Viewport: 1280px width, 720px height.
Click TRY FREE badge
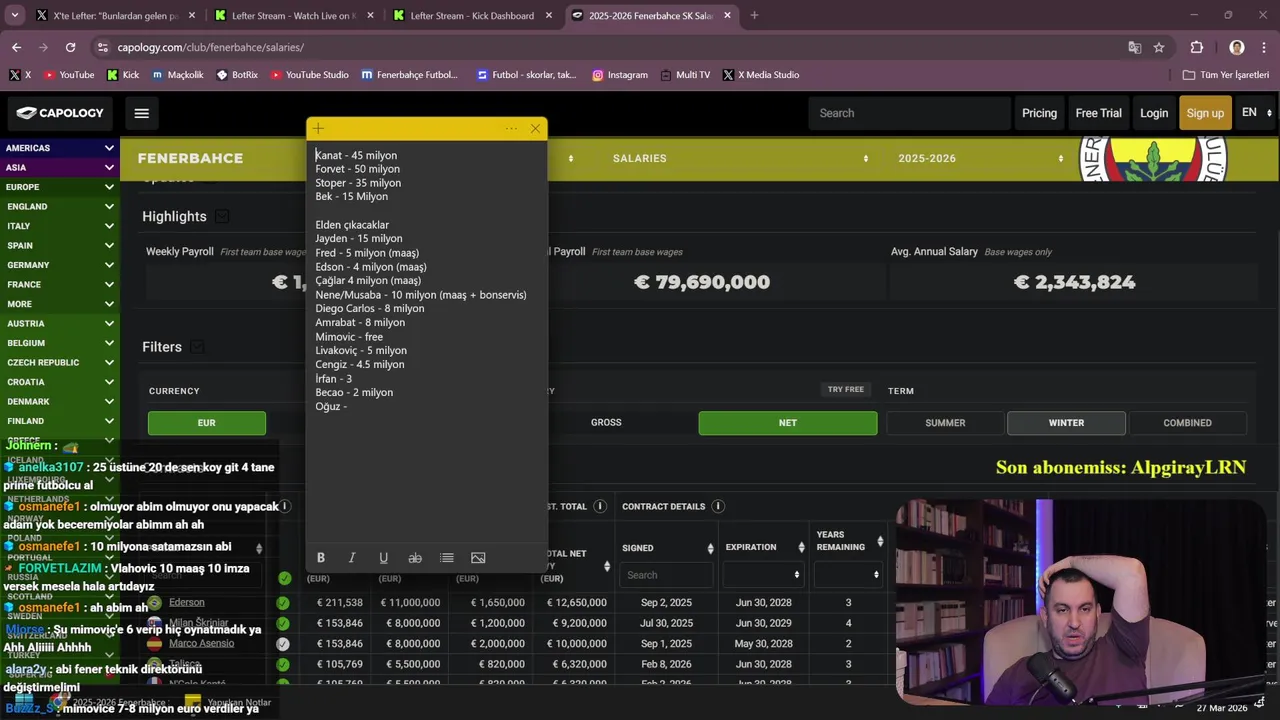[846, 389]
